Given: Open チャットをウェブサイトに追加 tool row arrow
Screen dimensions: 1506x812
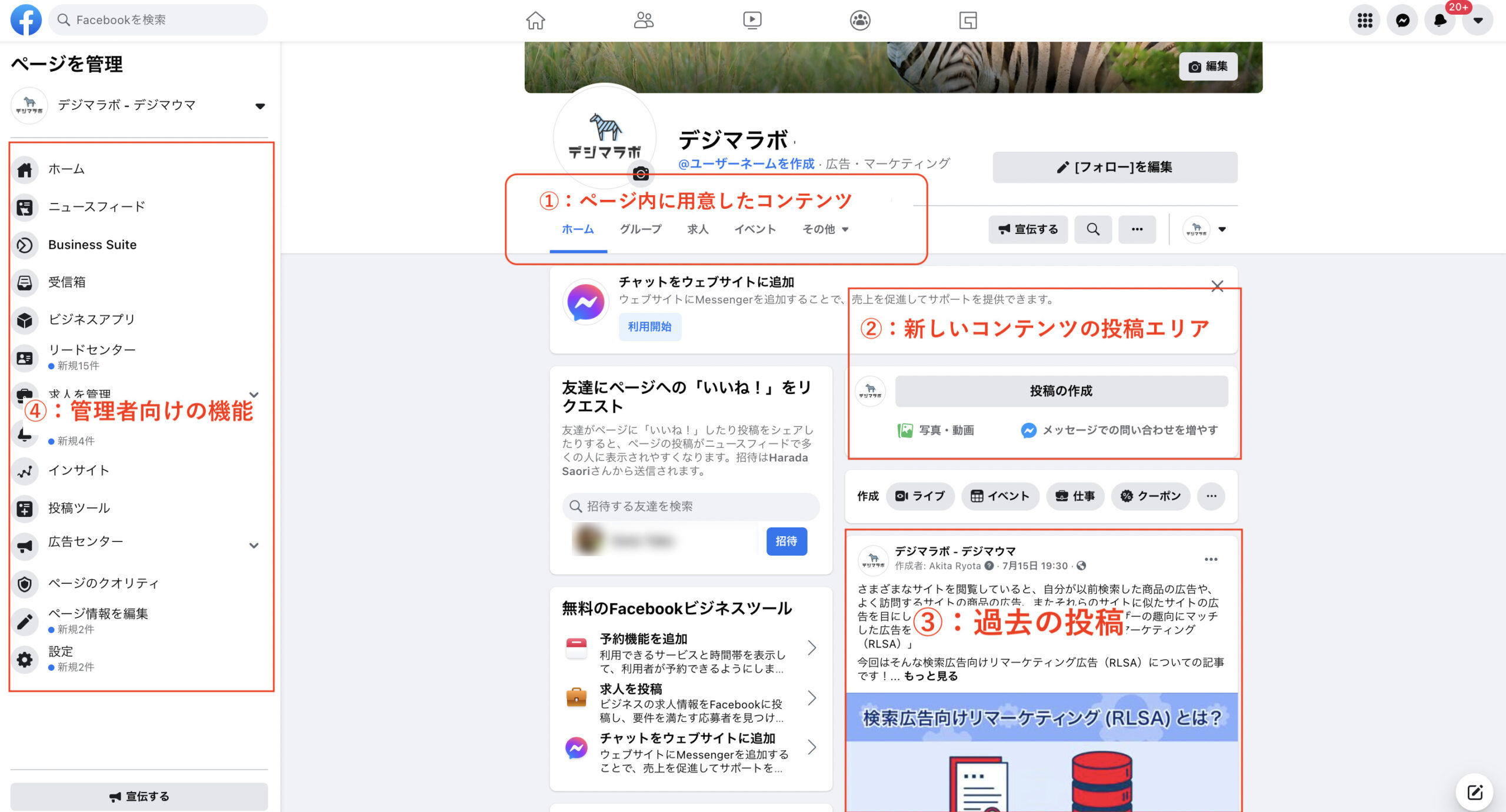Looking at the screenshot, I should (x=812, y=747).
